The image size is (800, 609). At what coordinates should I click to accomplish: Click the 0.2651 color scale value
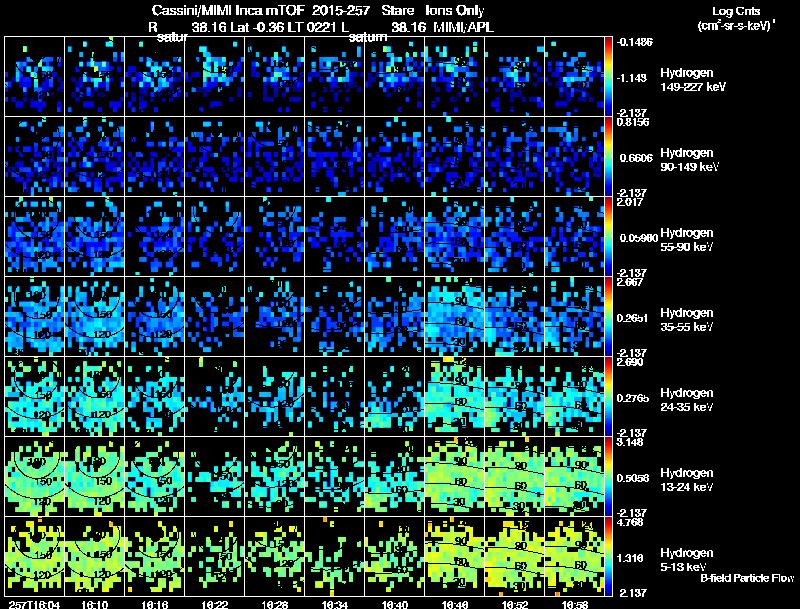(x=633, y=318)
